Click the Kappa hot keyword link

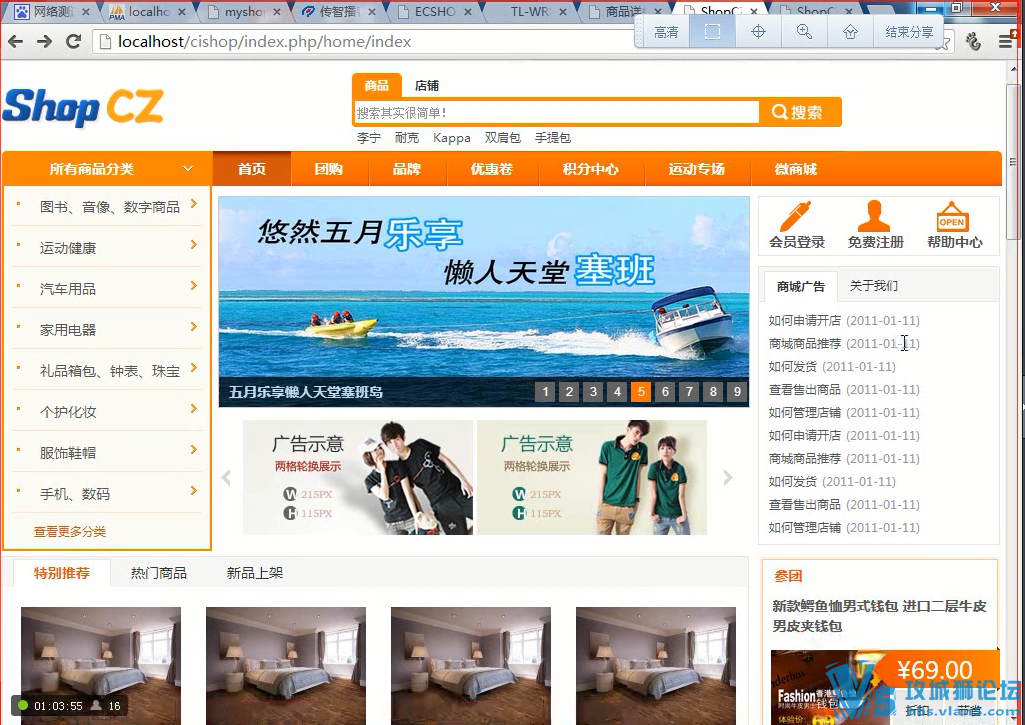point(452,138)
